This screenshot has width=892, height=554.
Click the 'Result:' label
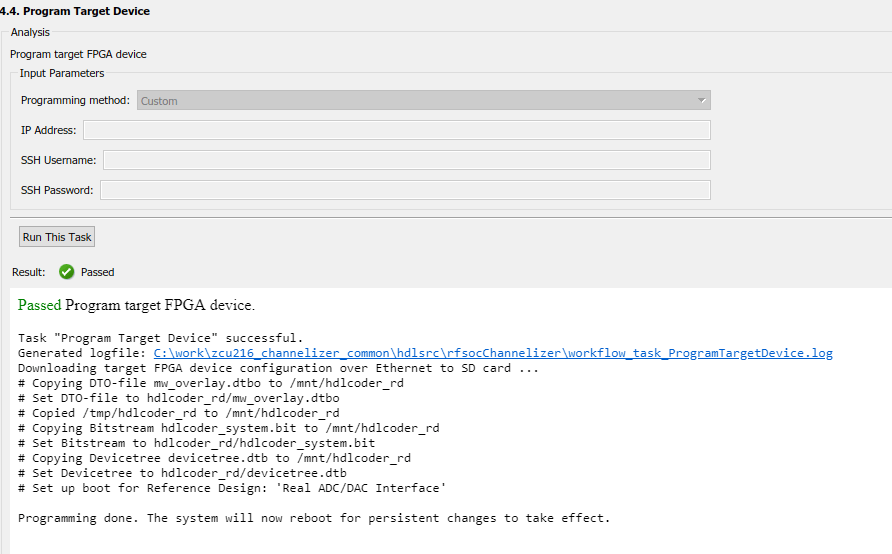pyautogui.click(x=29, y=272)
